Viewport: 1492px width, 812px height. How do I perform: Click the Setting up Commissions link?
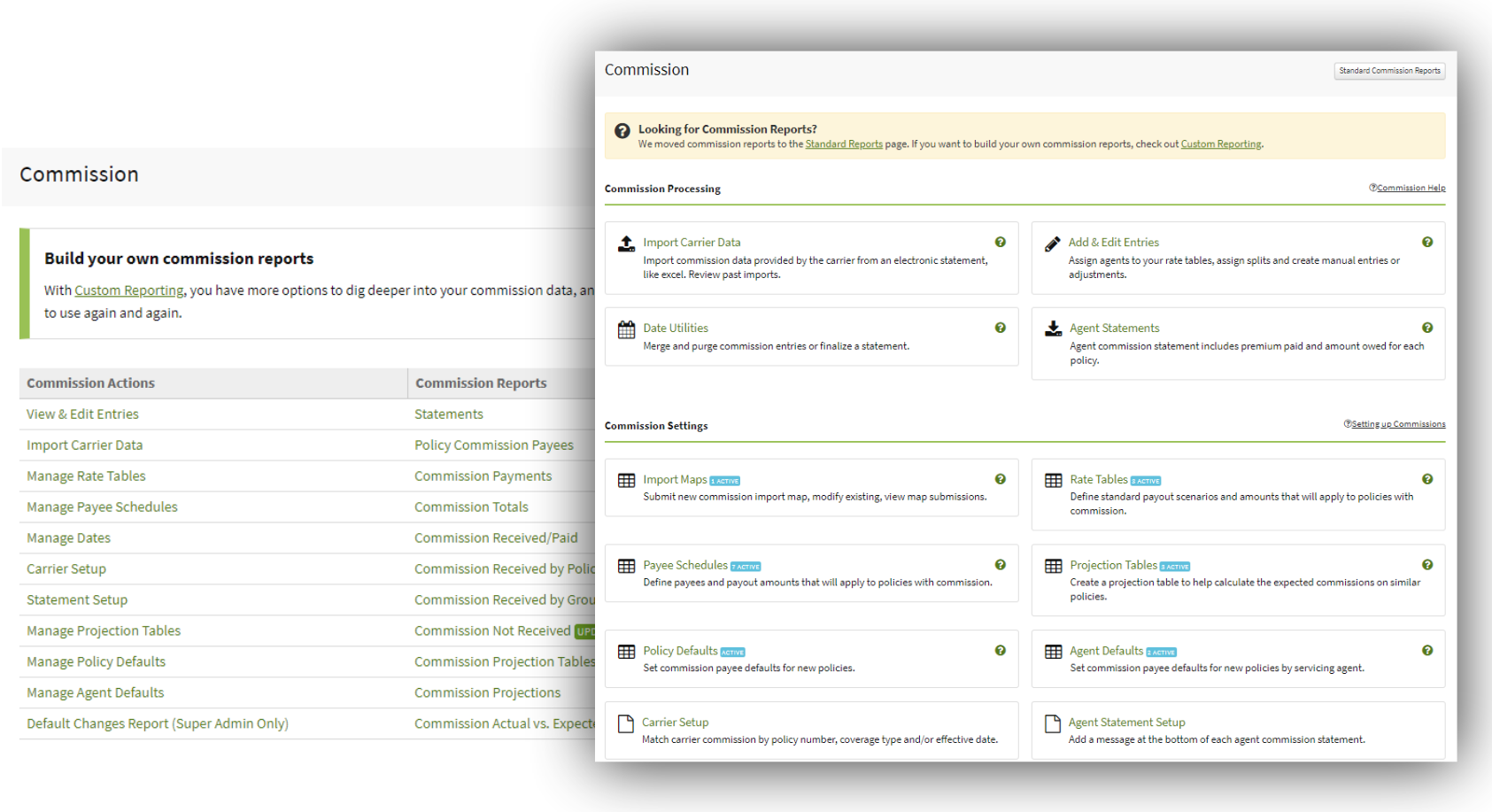[1399, 423]
